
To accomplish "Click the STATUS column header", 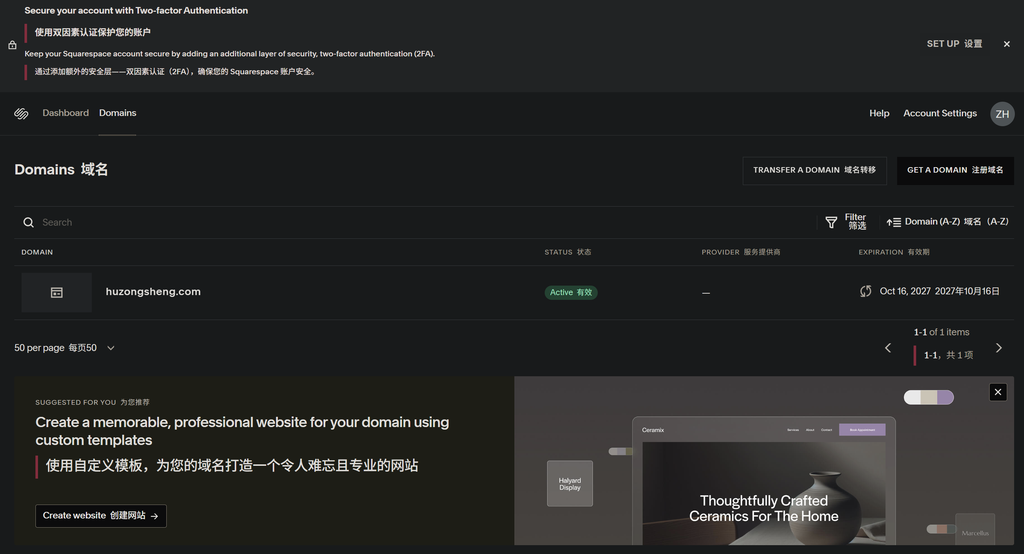I will coord(568,252).
